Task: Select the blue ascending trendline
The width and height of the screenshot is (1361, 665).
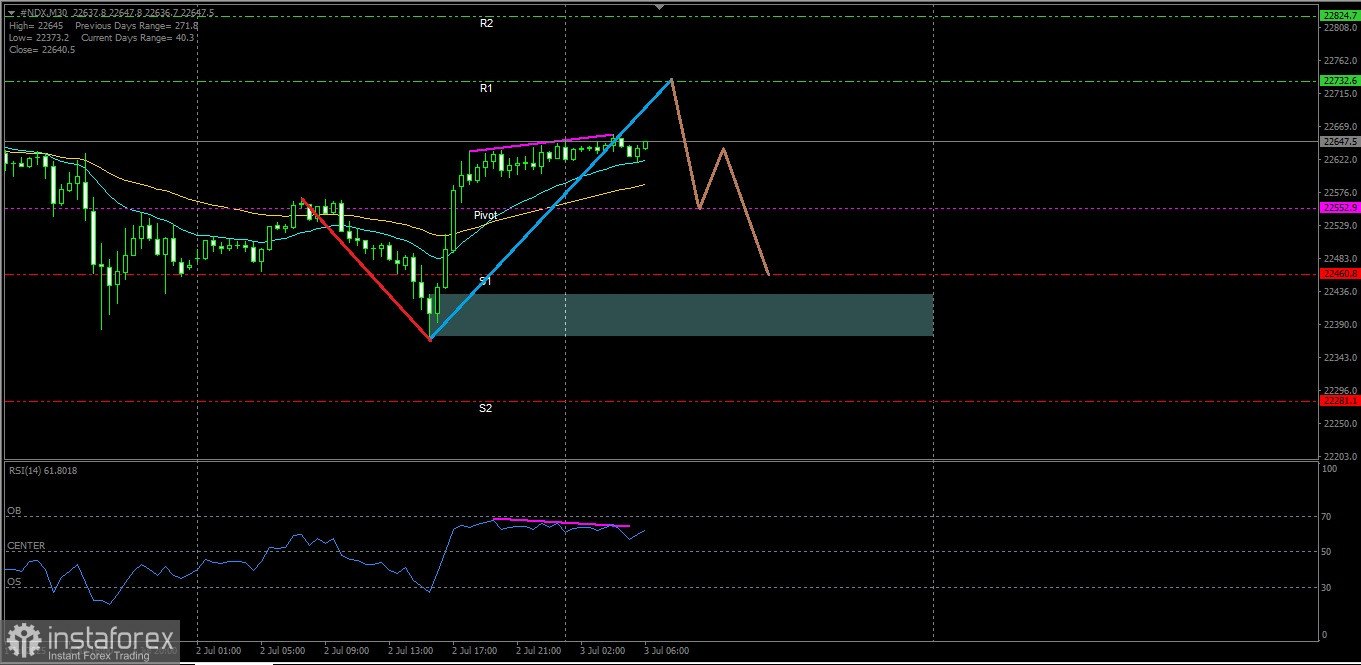Action: click(550, 210)
